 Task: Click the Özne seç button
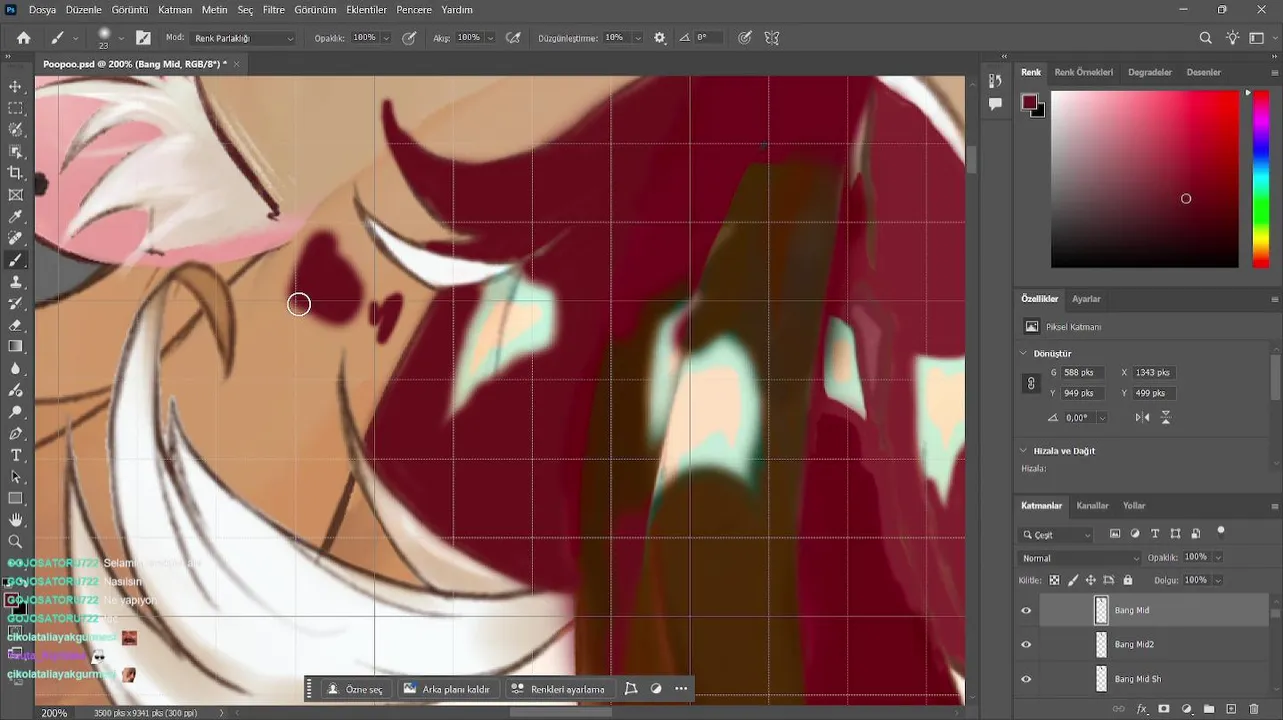355,689
